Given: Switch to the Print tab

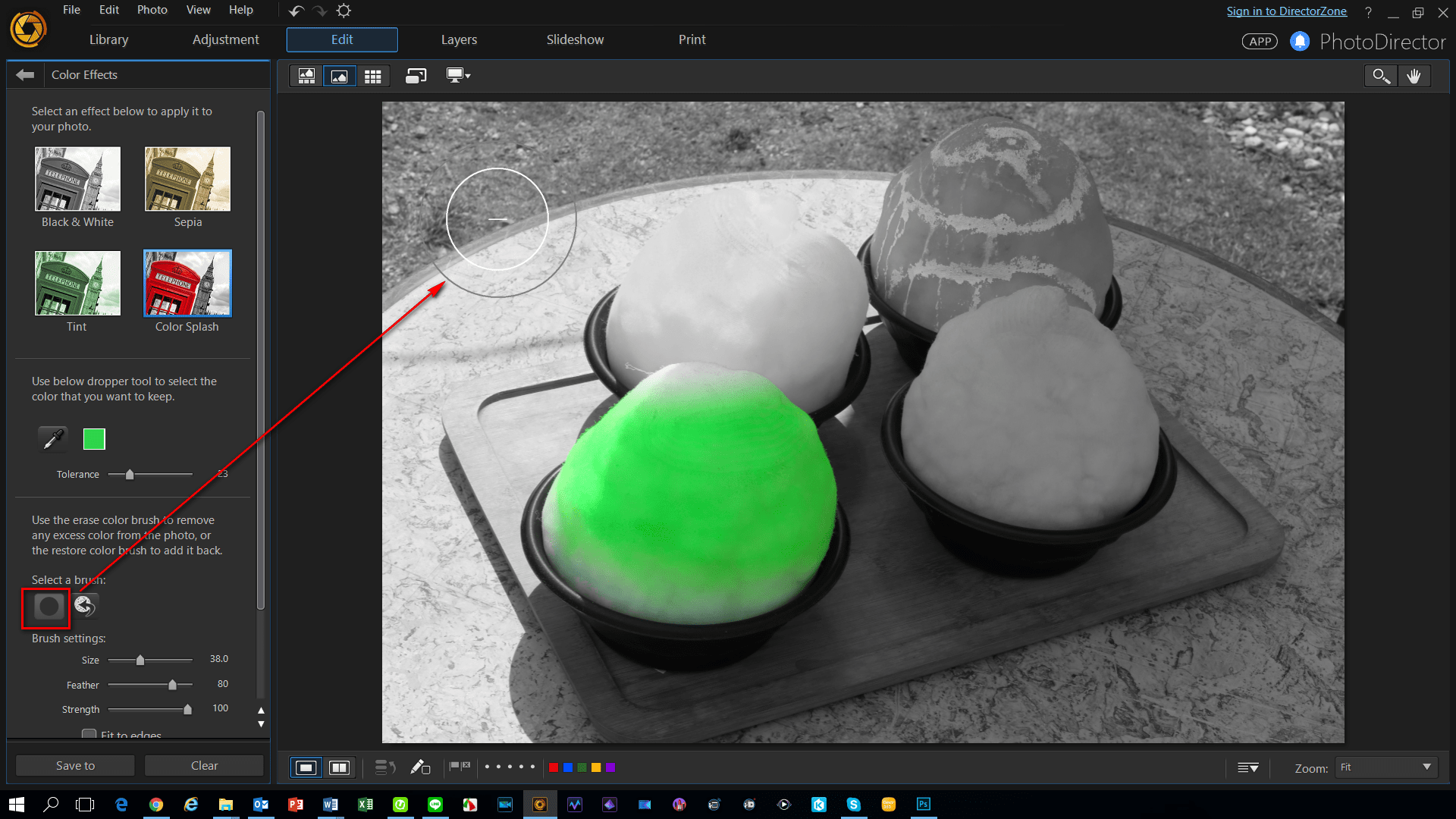Looking at the screenshot, I should click(x=692, y=39).
